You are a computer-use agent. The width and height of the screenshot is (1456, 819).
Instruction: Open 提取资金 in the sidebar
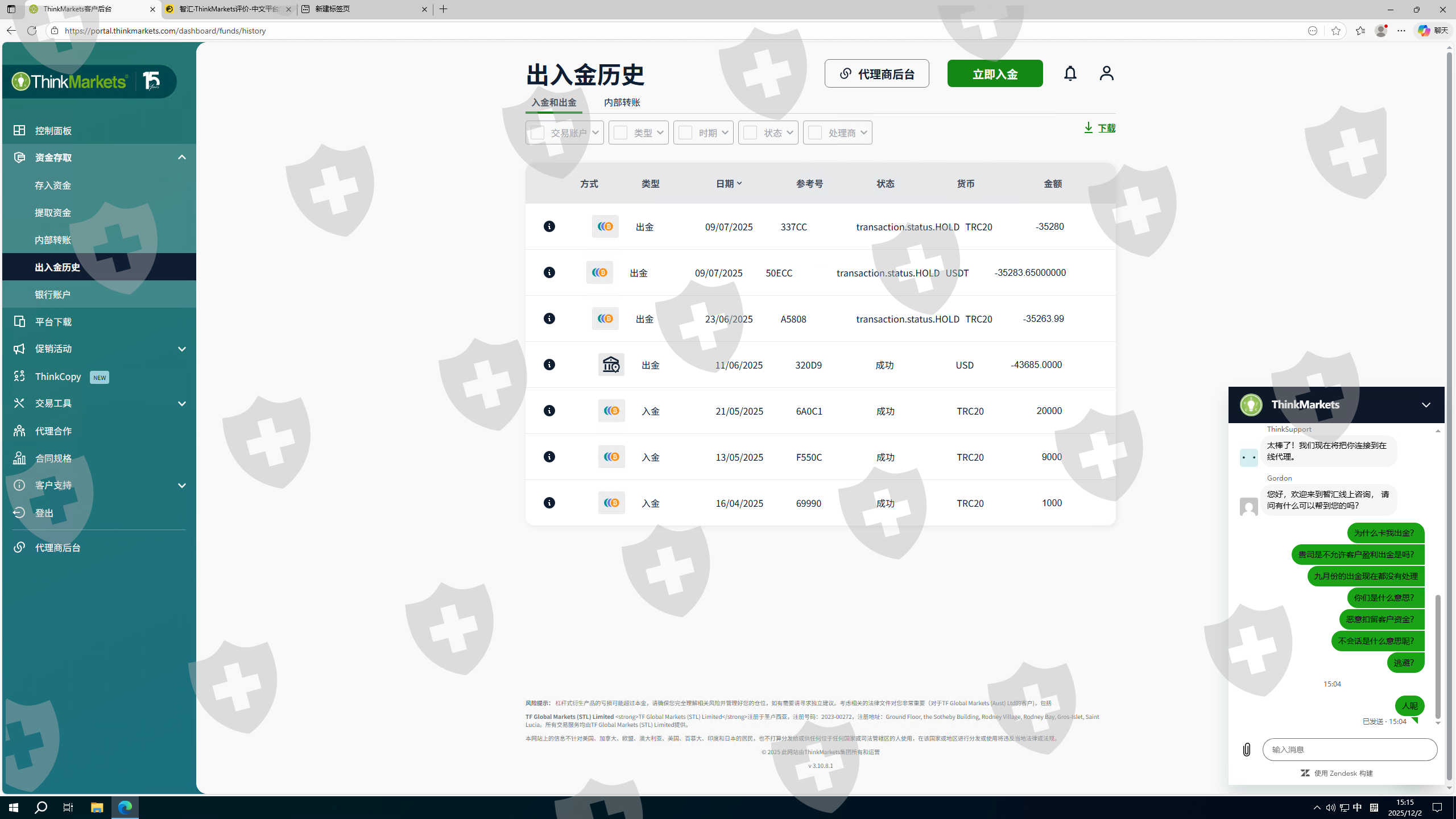click(53, 213)
